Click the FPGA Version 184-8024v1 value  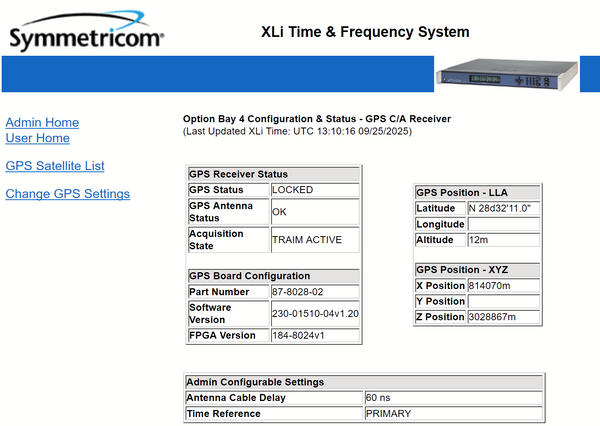coord(314,335)
